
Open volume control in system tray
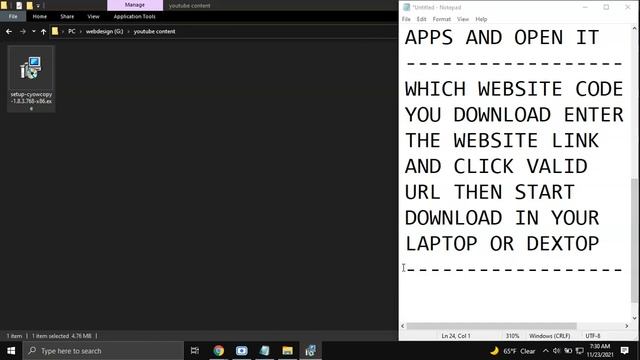coord(556,351)
